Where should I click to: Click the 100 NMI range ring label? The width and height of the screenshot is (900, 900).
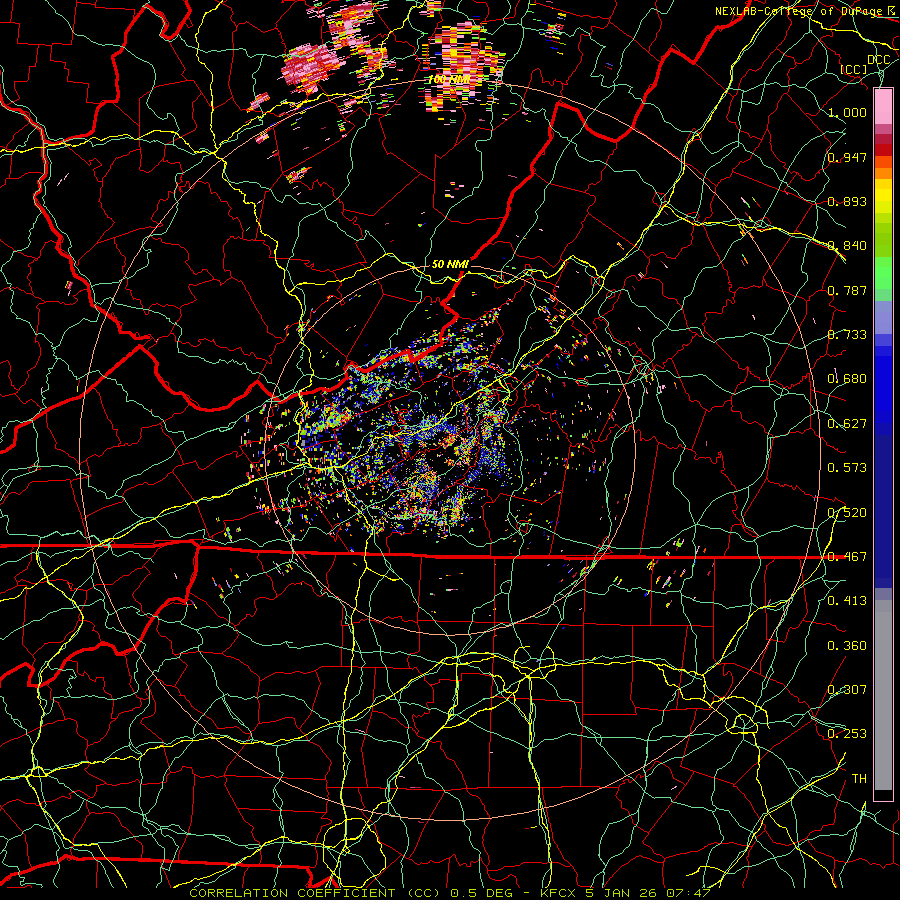[449, 80]
